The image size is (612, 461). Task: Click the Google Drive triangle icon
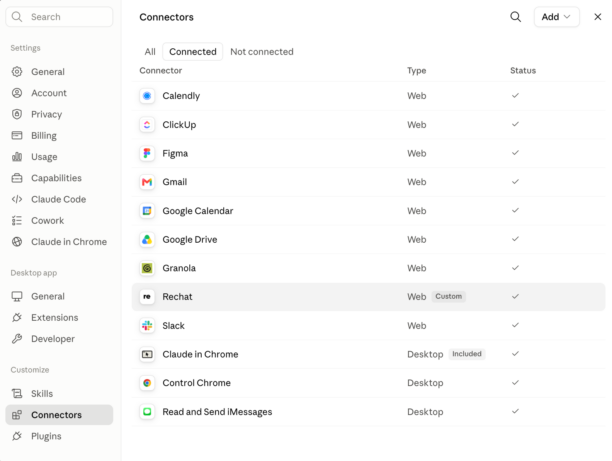pos(147,239)
